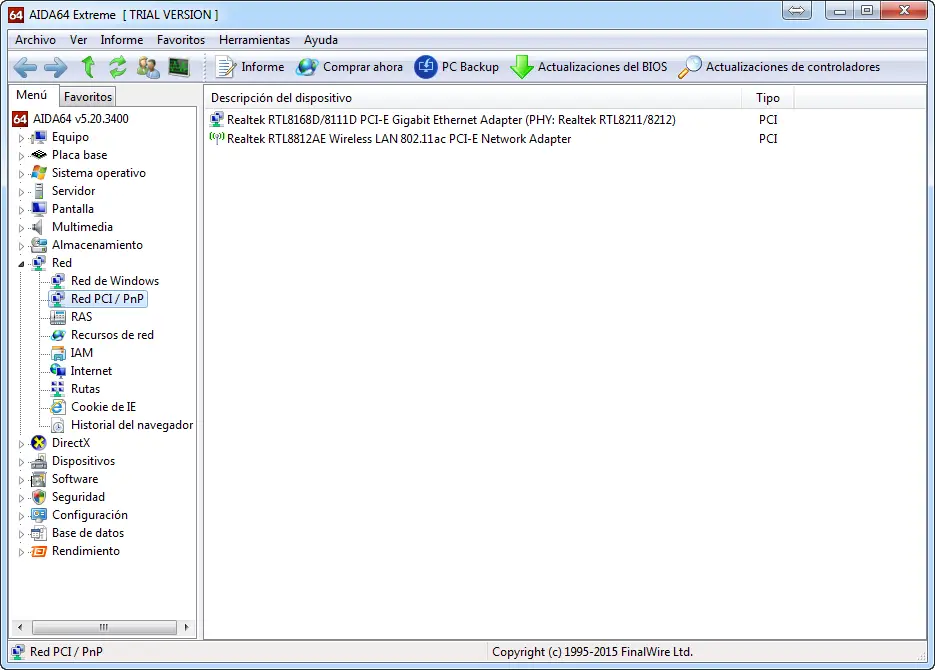Viewport: 935px width, 670px height.
Task: Select Recursos de red tree item
Action: pyautogui.click(x=112, y=335)
